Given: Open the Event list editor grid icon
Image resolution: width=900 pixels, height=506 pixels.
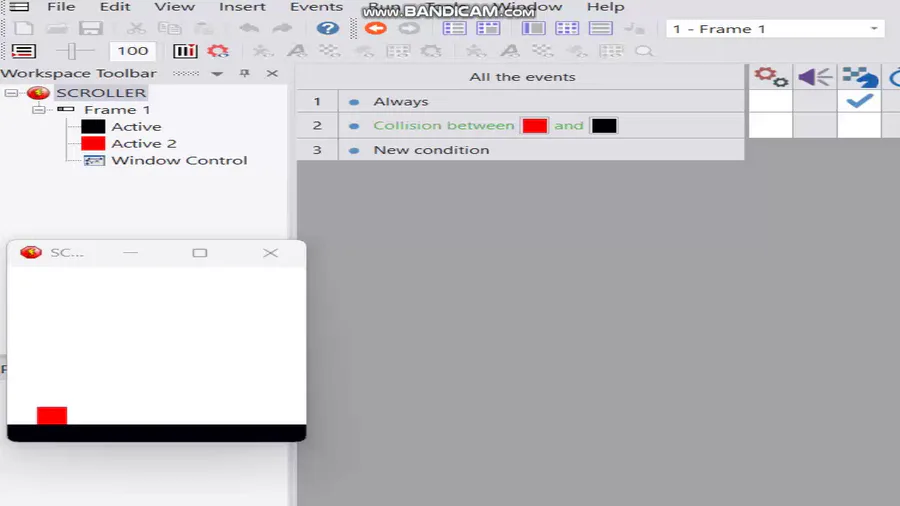Looking at the screenshot, I should [x=567, y=28].
